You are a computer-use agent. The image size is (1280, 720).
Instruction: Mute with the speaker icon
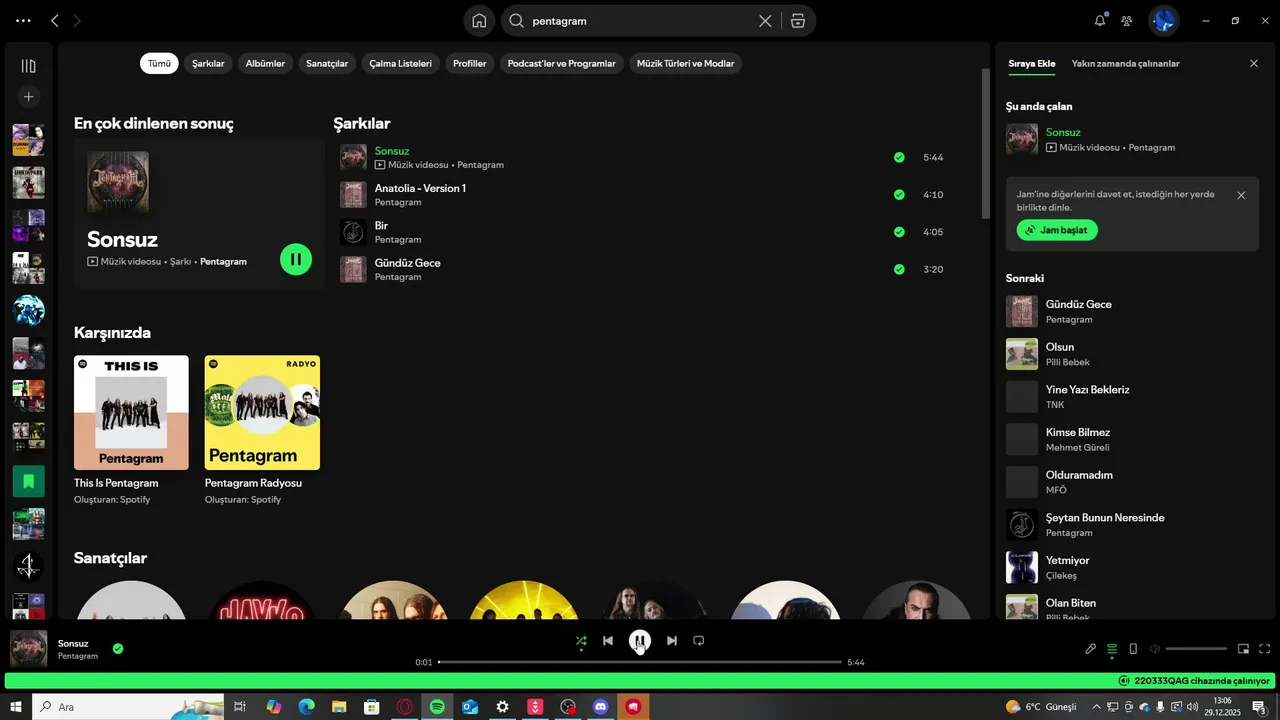click(x=1154, y=649)
